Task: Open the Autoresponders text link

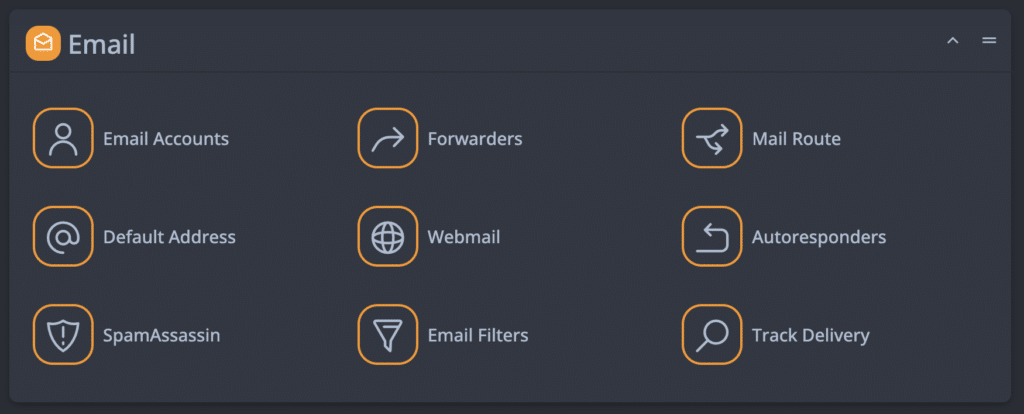Action: pyautogui.click(x=819, y=238)
